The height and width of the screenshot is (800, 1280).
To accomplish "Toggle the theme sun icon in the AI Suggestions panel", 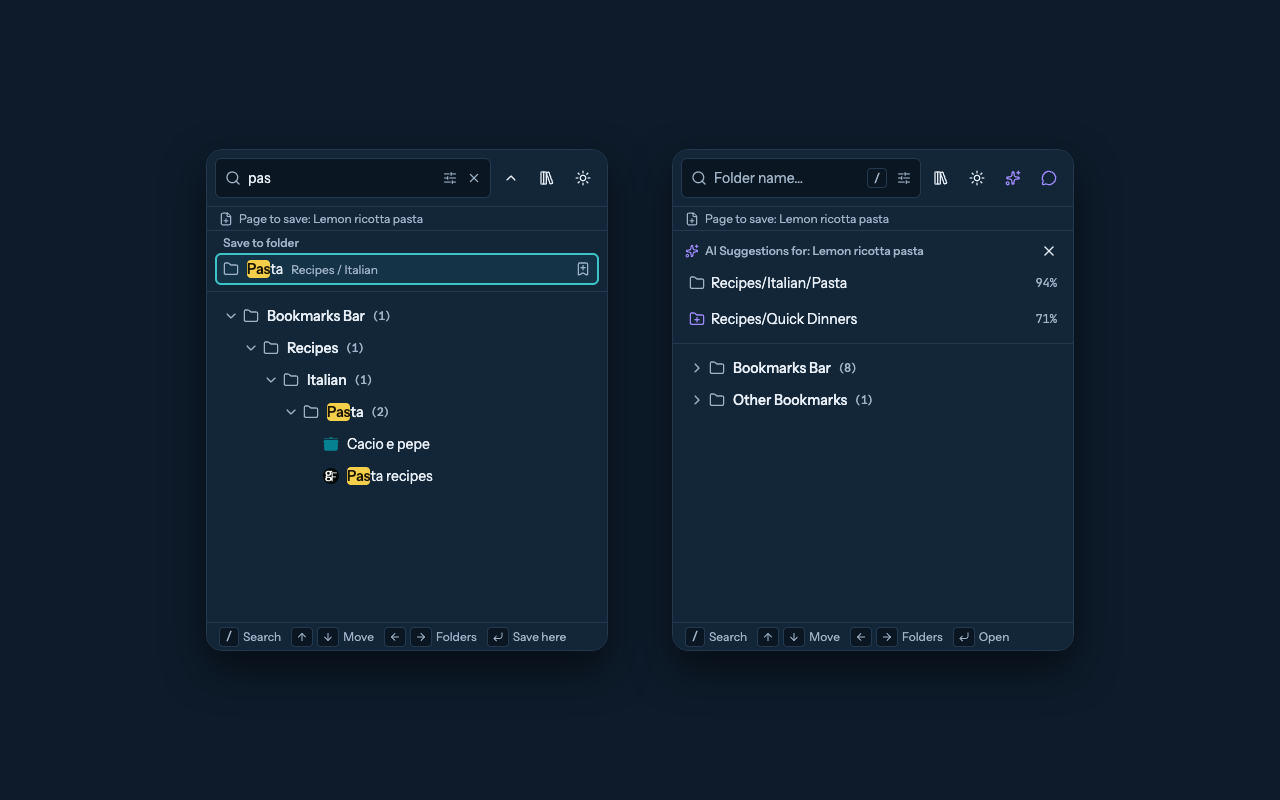I will click(977, 178).
